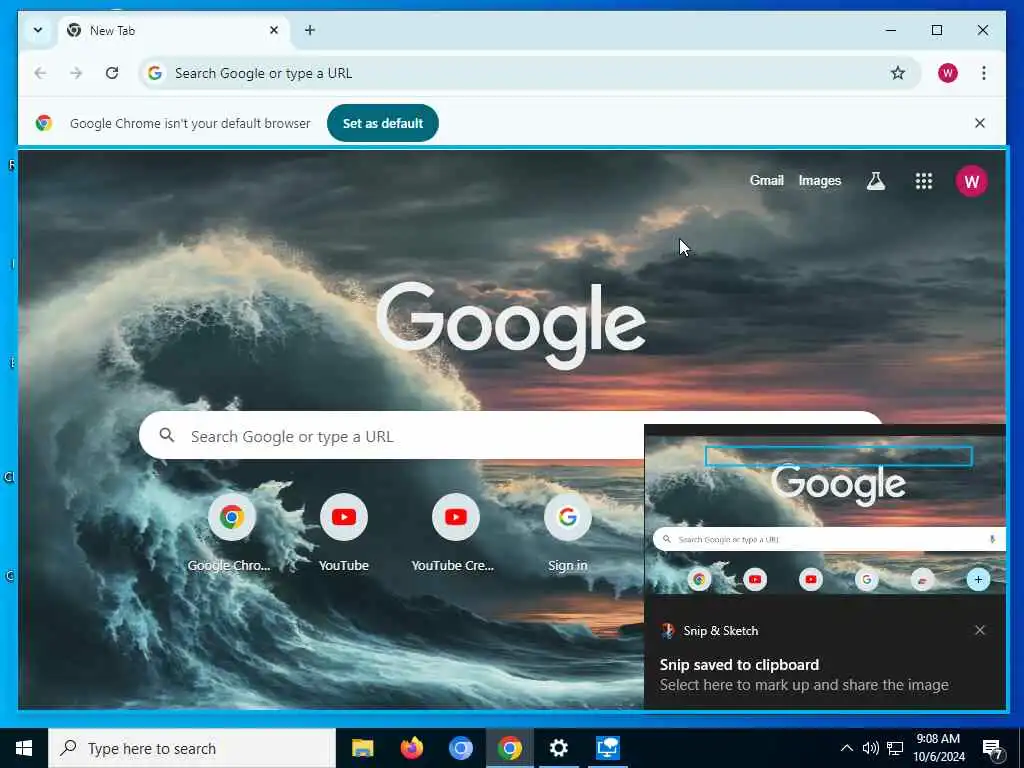Image resolution: width=1024 pixels, height=768 pixels.
Task: Open Chrome three-dot menu
Action: tap(984, 73)
